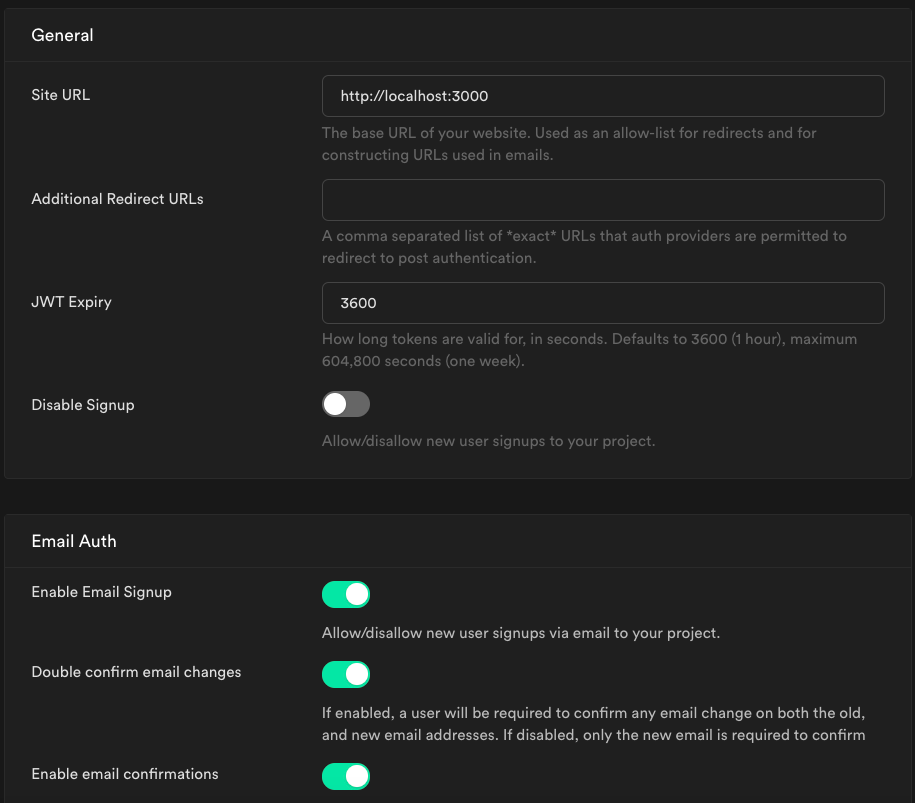Click the Enable Email Signup label

[102, 592]
